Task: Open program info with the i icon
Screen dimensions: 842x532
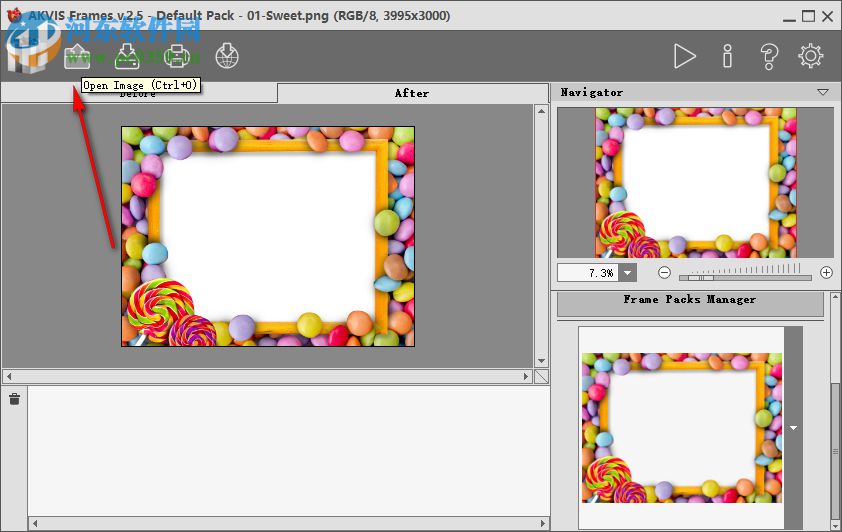Action: point(727,56)
